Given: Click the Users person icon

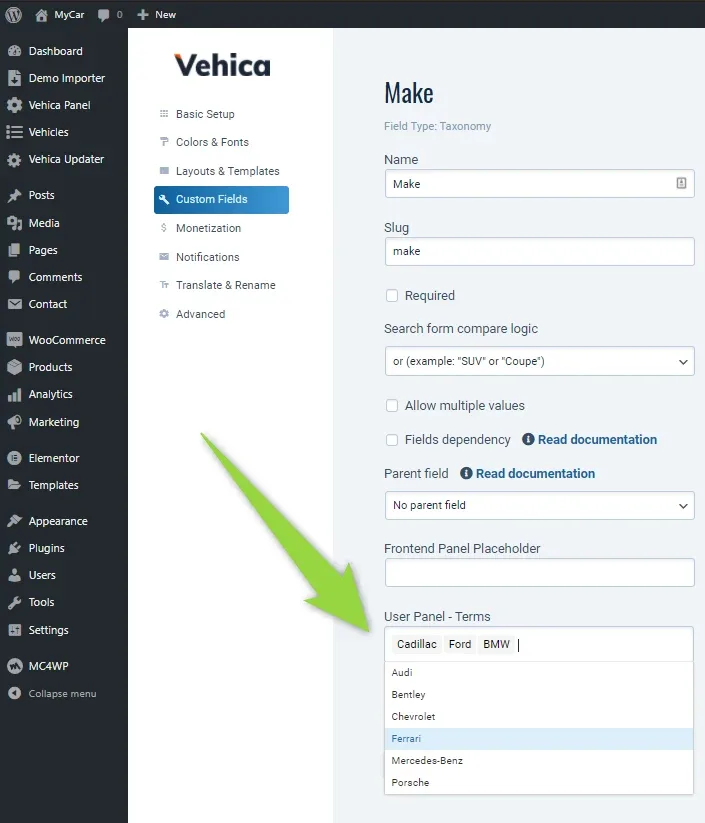Looking at the screenshot, I should 15,575.
